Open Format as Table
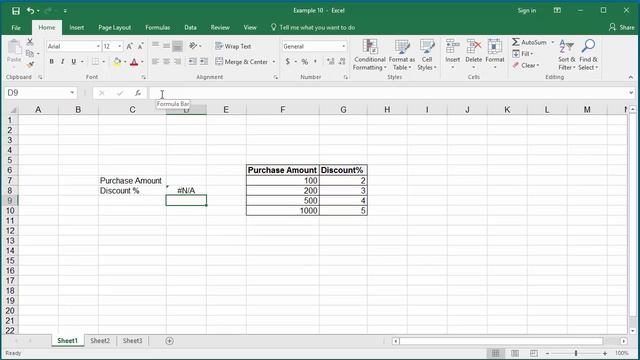The image size is (640, 360). [402, 55]
